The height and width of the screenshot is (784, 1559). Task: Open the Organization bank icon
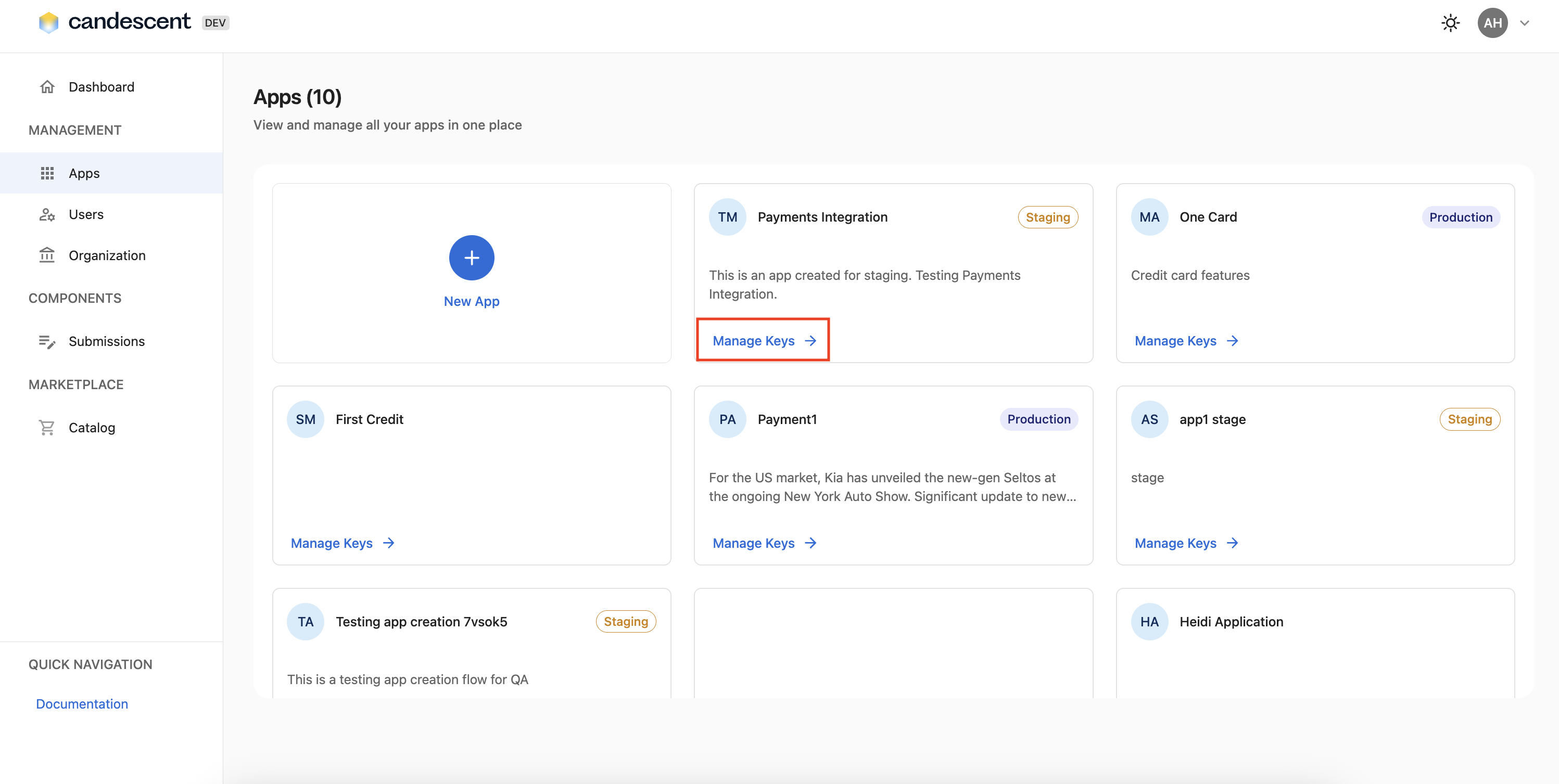tap(47, 255)
